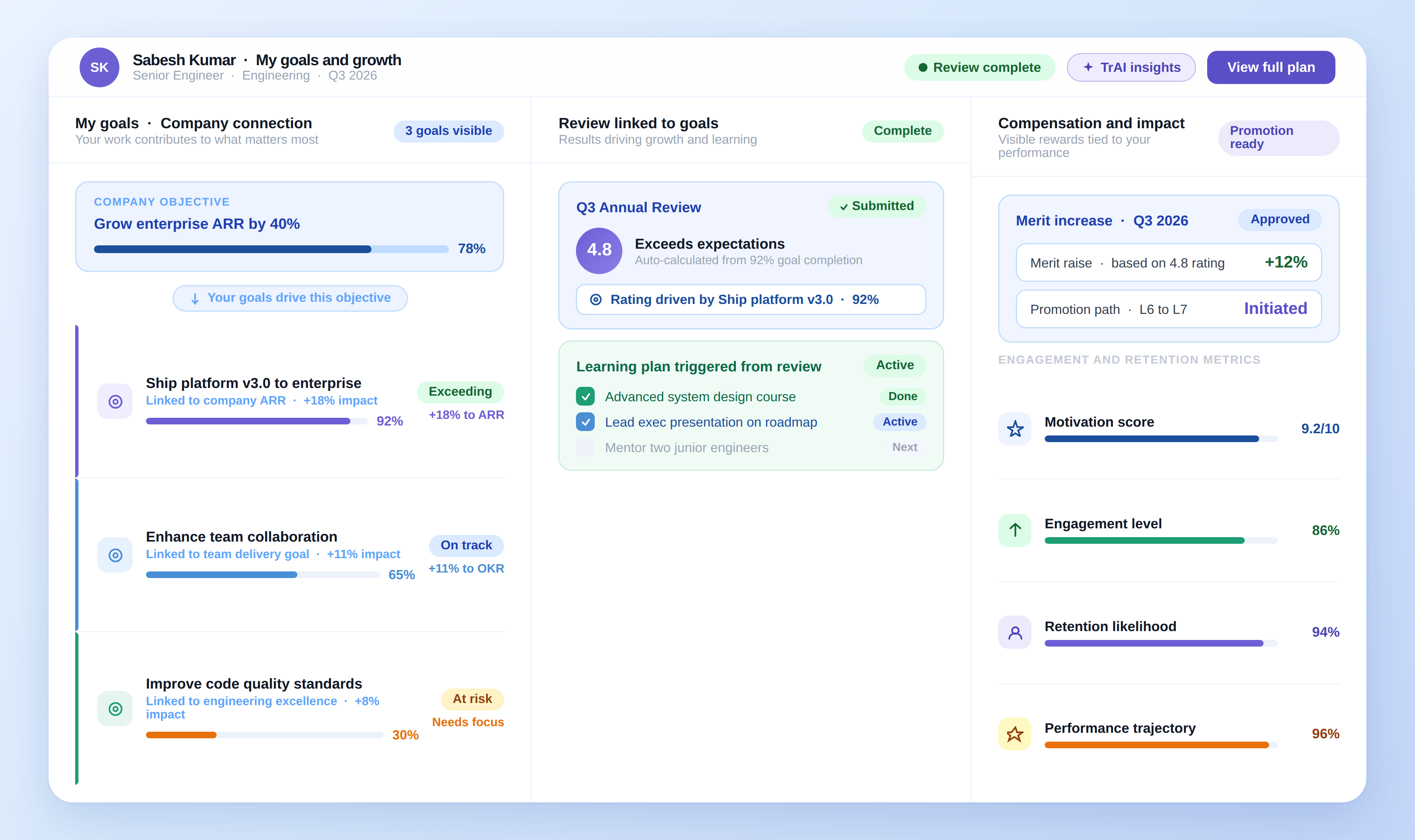
Task: Click the SK profile avatar
Action: (x=99, y=67)
